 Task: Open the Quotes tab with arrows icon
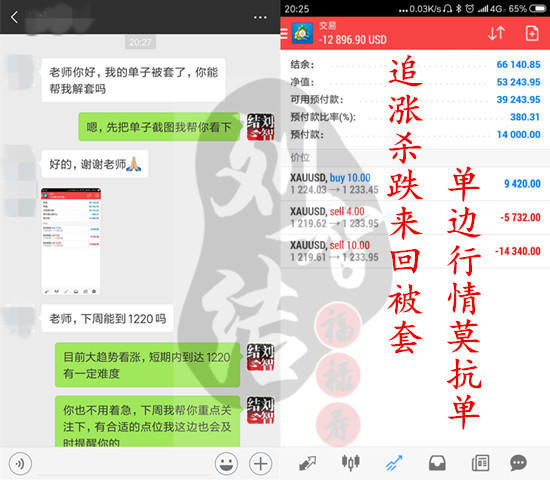tap(307, 463)
